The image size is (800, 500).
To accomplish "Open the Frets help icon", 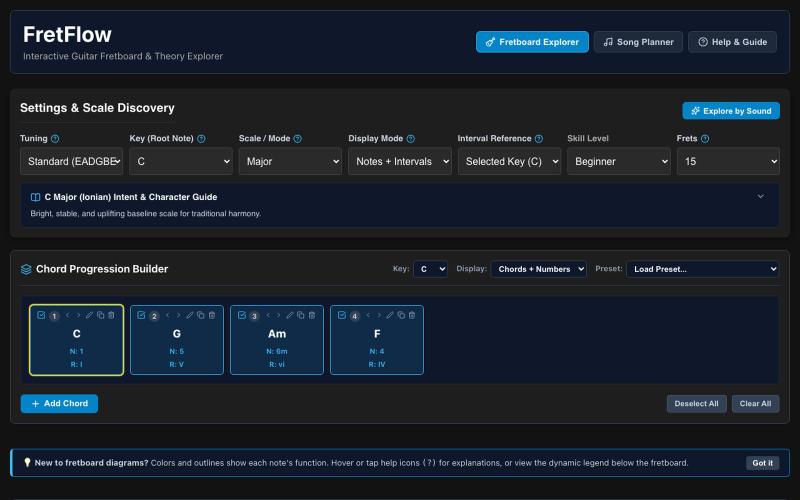I will (x=705, y=139).
